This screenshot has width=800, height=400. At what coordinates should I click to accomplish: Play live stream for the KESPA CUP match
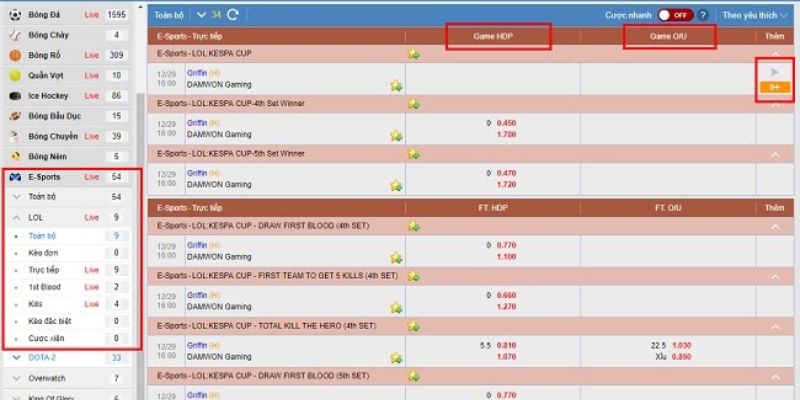tap(775, 72)
